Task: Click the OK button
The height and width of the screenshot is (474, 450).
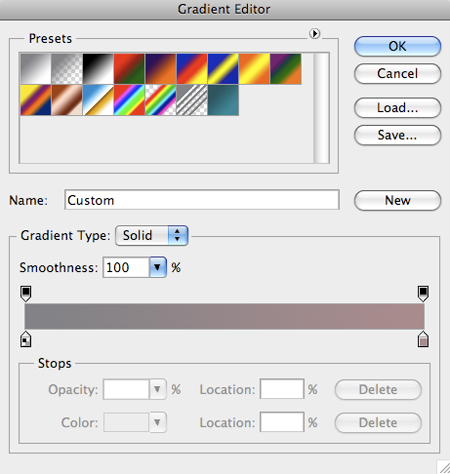Action: [x=397, y=46]
